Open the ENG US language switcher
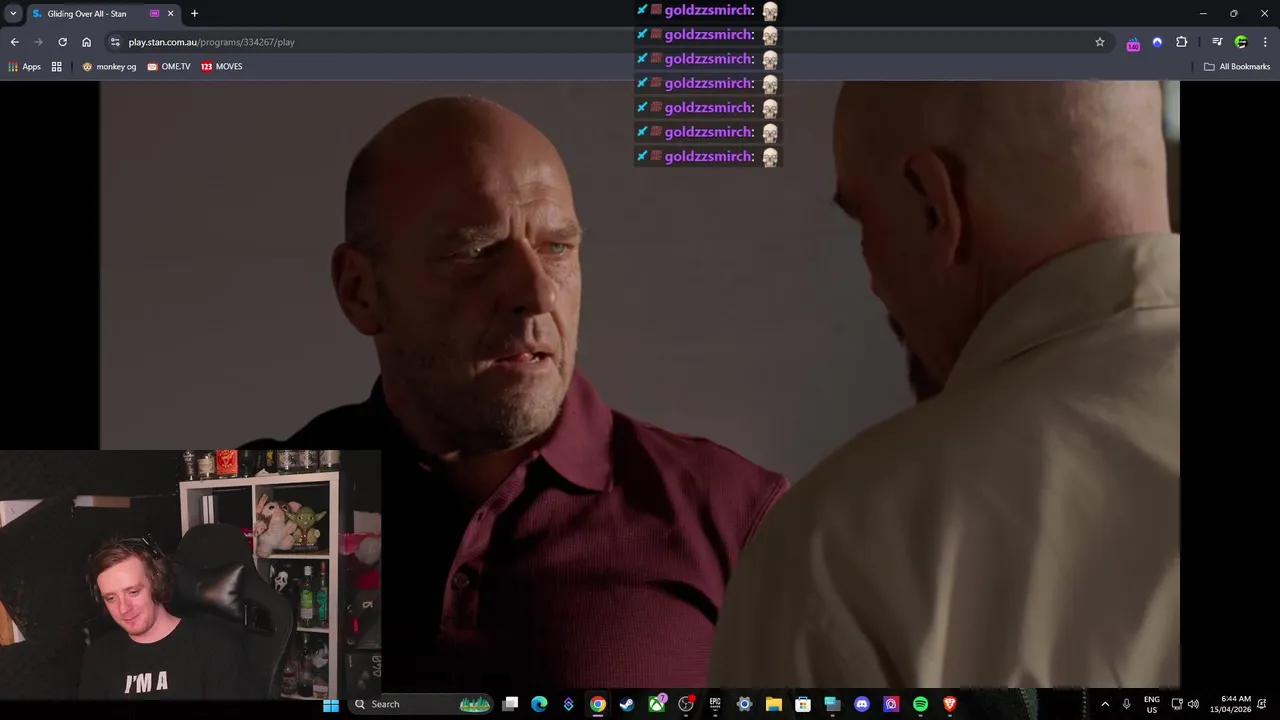 (1152, 704)
